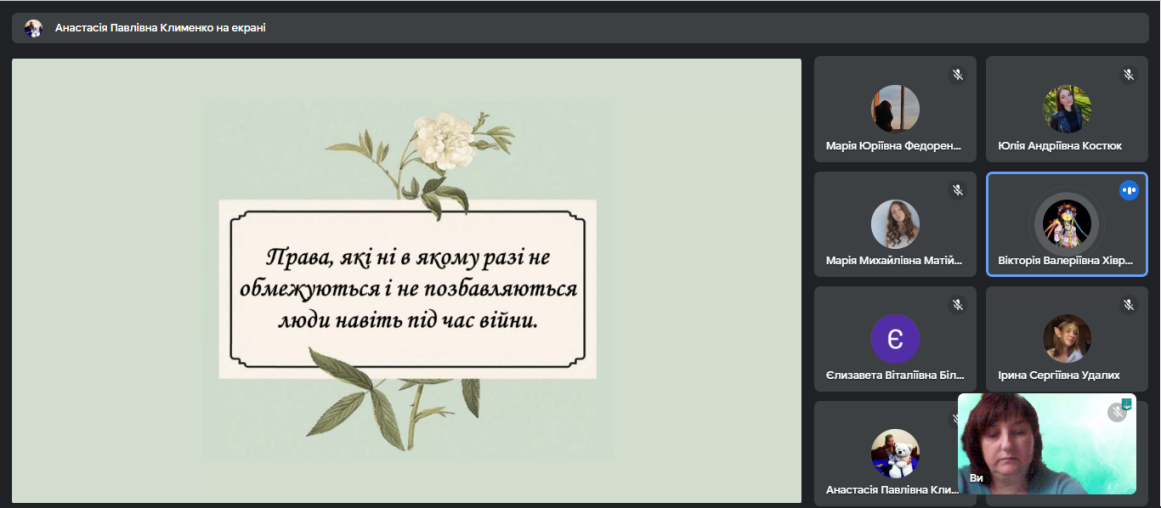Click Анастасія Павлівна's avatar with the teddy bear
The image size is (1161, 508).
pyautogui.click(x=895, y=453)
